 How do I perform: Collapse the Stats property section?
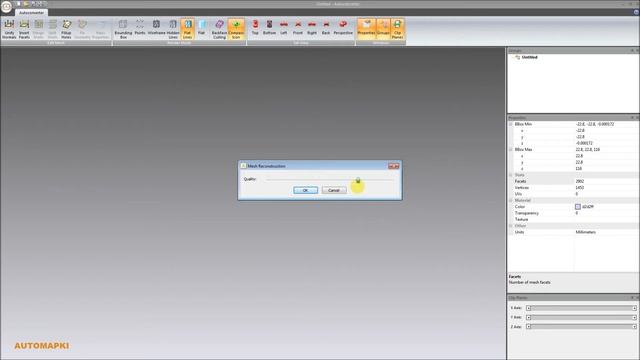[x=510, y=175]
